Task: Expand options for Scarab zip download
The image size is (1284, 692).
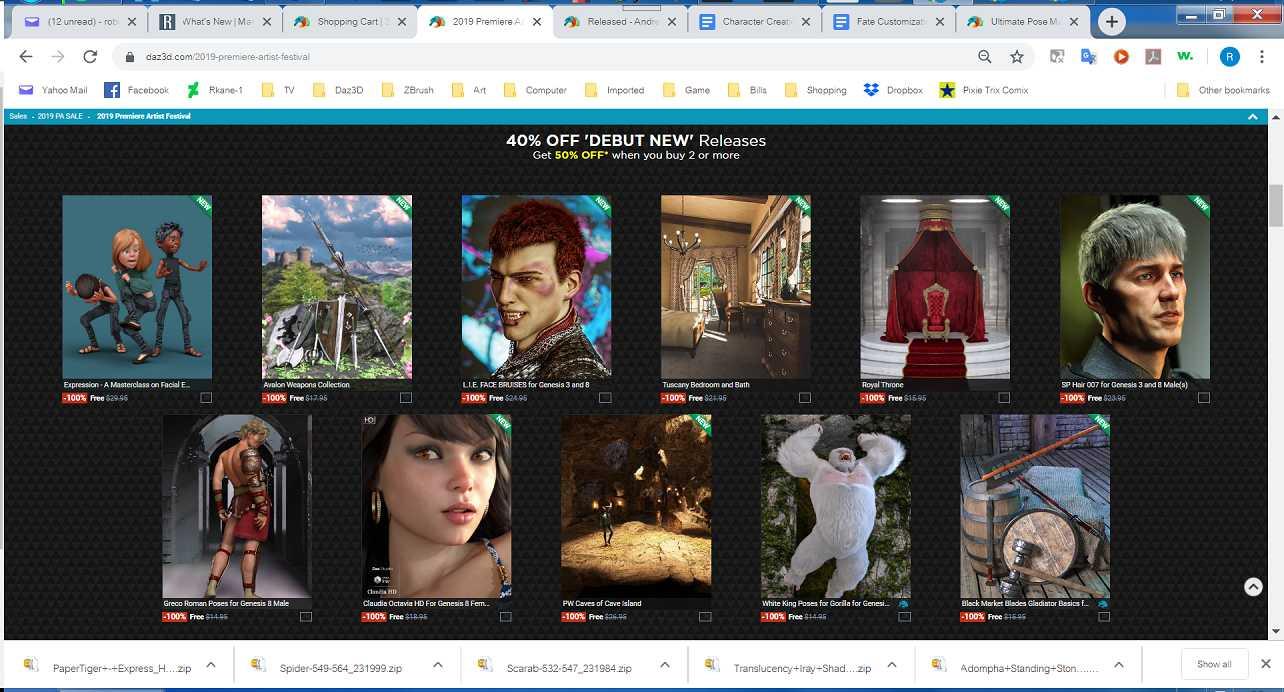Action: (665, 665)
